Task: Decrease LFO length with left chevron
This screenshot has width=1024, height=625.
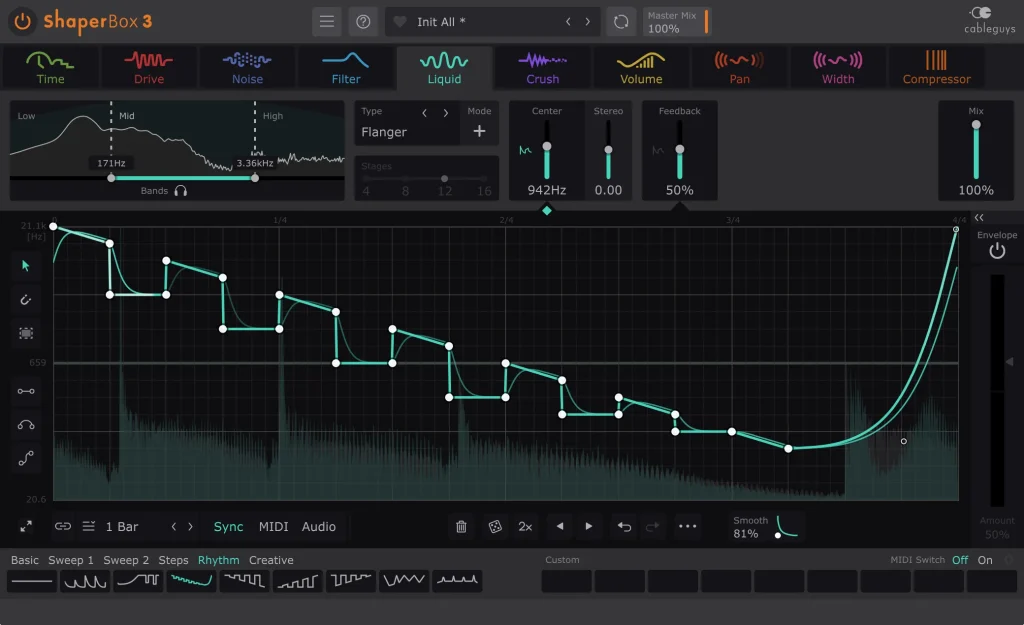Action: tap(174, 526)
